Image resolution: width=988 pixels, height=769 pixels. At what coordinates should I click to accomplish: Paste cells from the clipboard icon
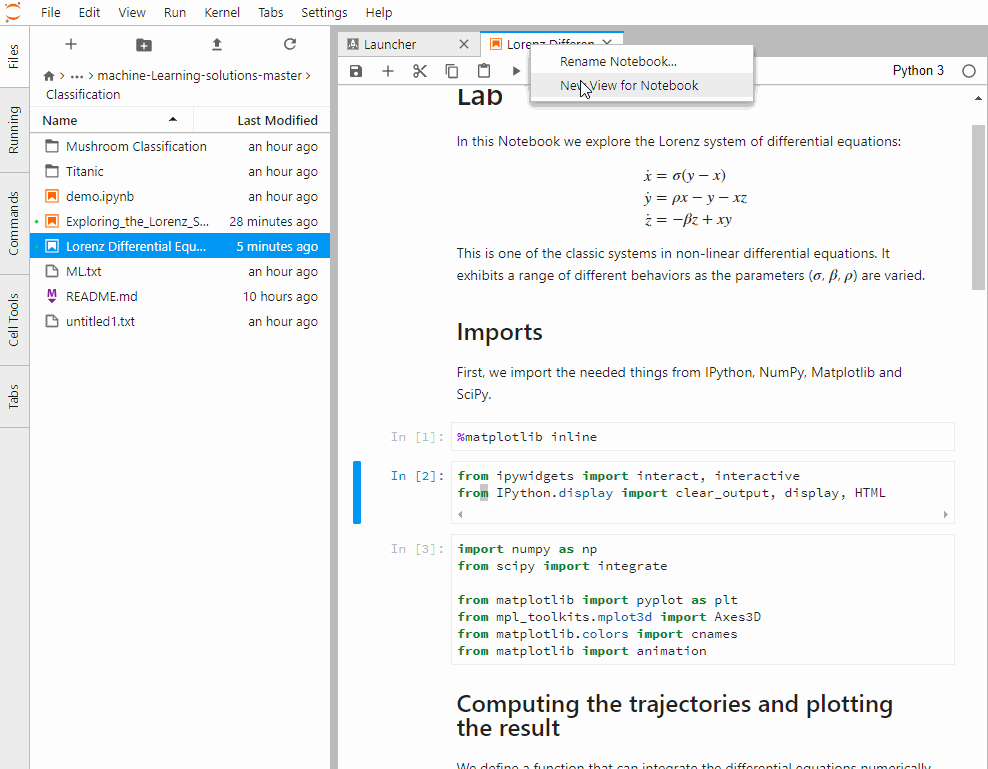point(483,70)
